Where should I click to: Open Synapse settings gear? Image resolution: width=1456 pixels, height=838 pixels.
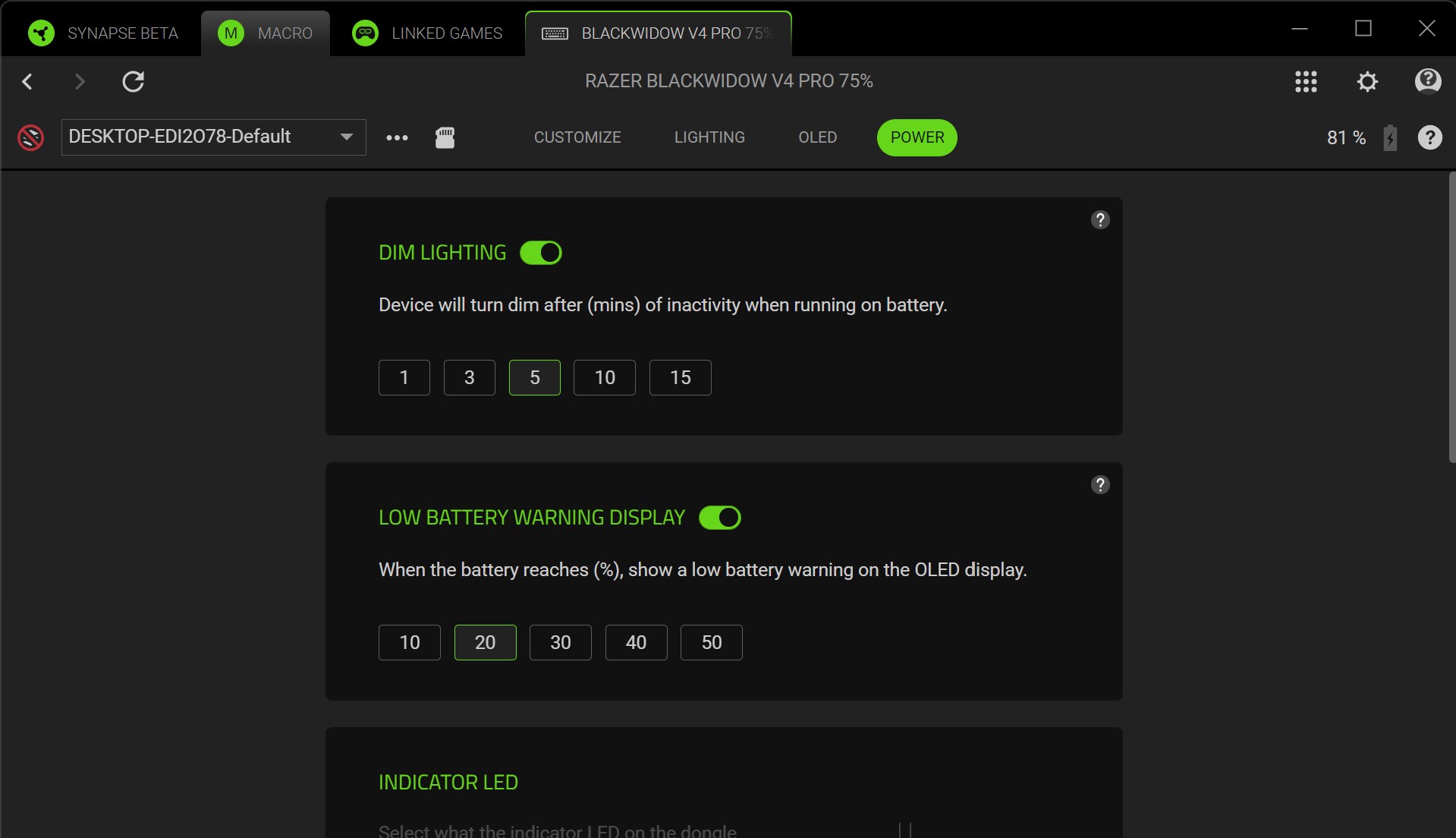[x=1367, y=81]
